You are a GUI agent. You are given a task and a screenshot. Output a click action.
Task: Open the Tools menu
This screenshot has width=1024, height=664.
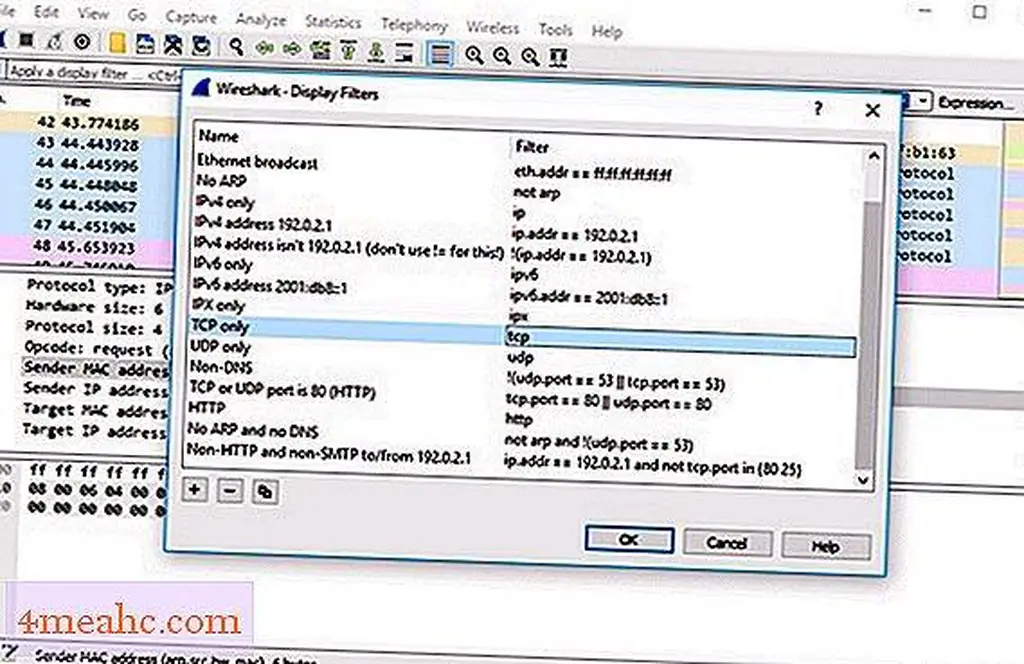pyautogui.click(x=556, y=30)
